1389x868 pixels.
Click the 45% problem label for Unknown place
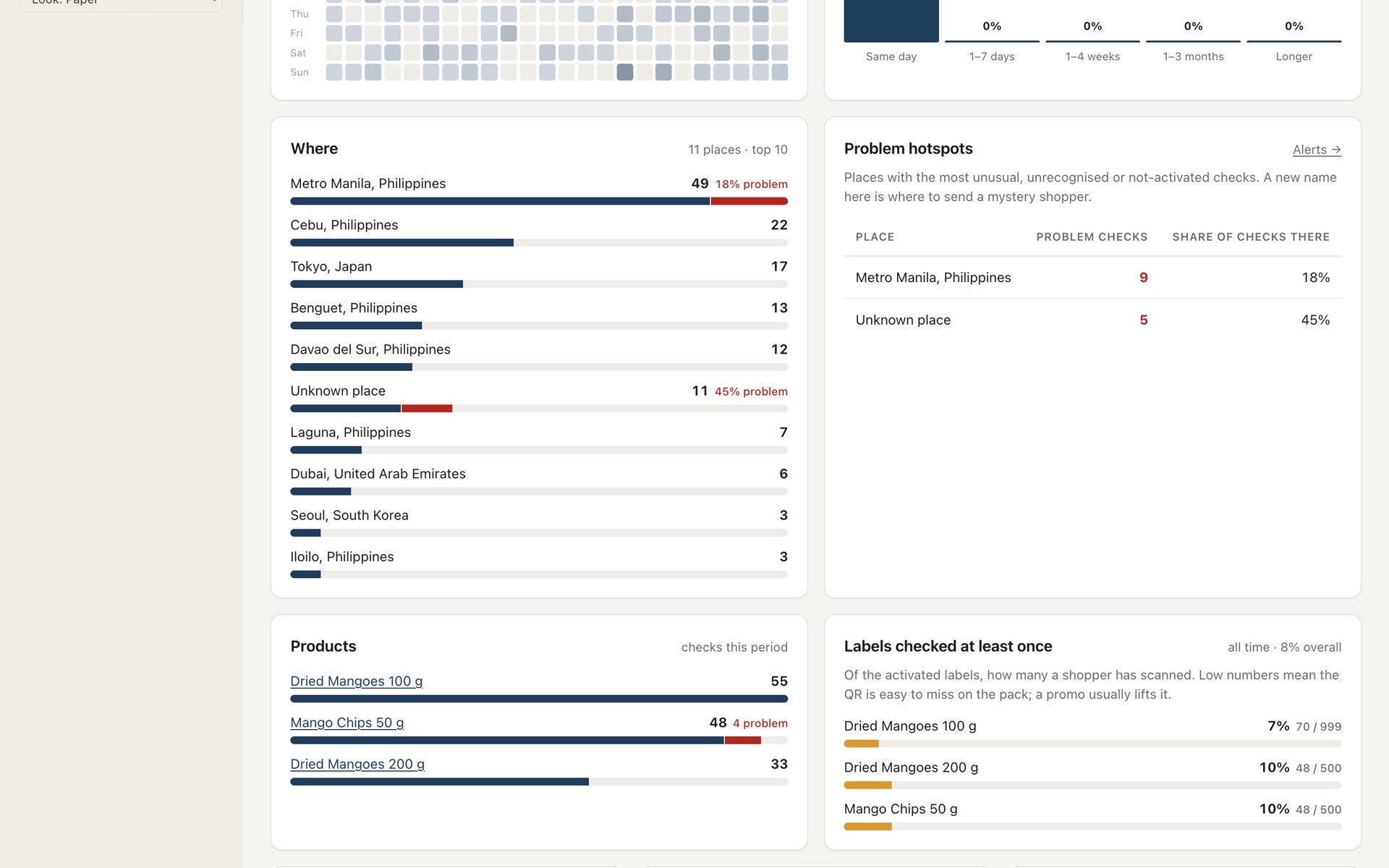751,391
